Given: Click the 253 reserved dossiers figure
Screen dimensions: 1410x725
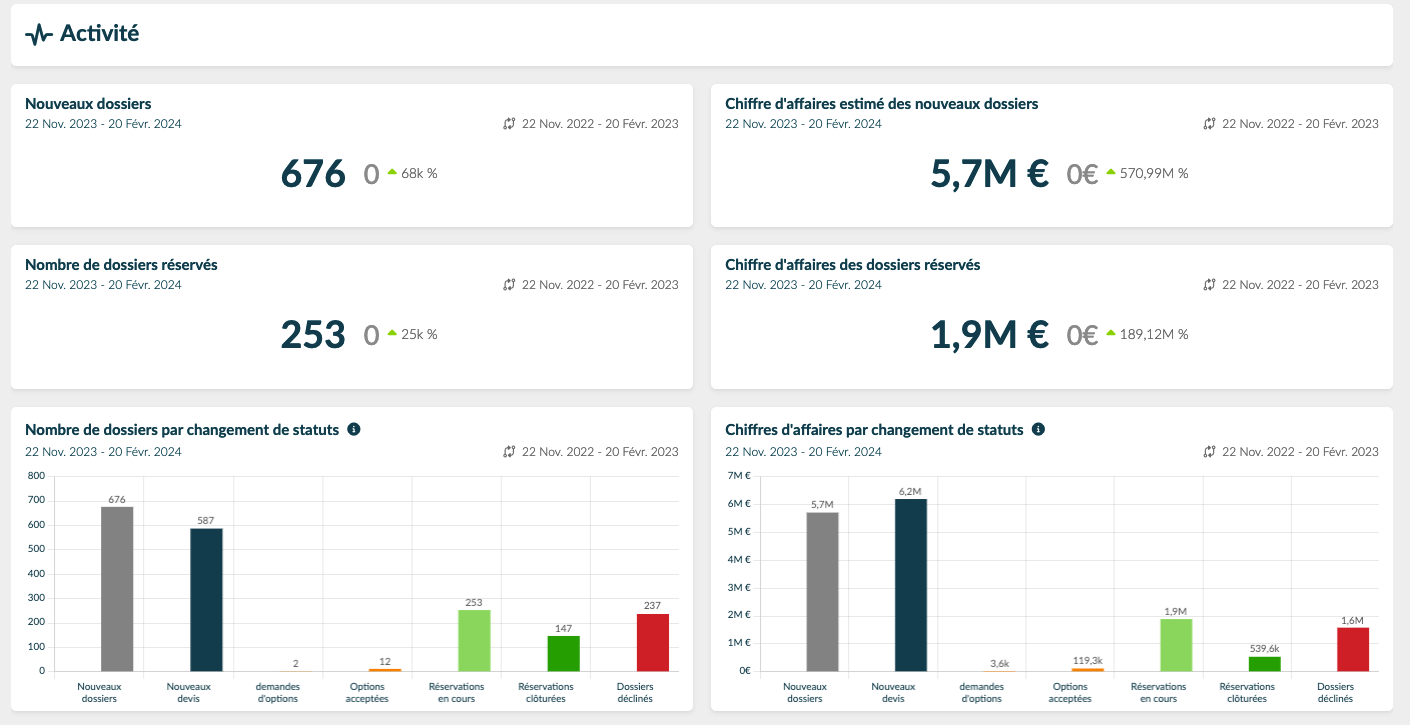Looking at the screenshot, I should point(313,335).
